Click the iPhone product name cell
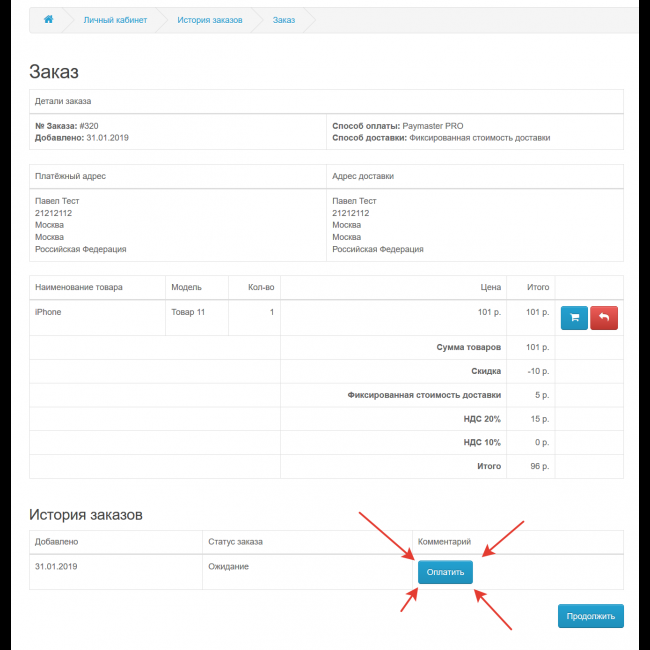Viewport: 650px width, 650px height. [x=48, y=312]
